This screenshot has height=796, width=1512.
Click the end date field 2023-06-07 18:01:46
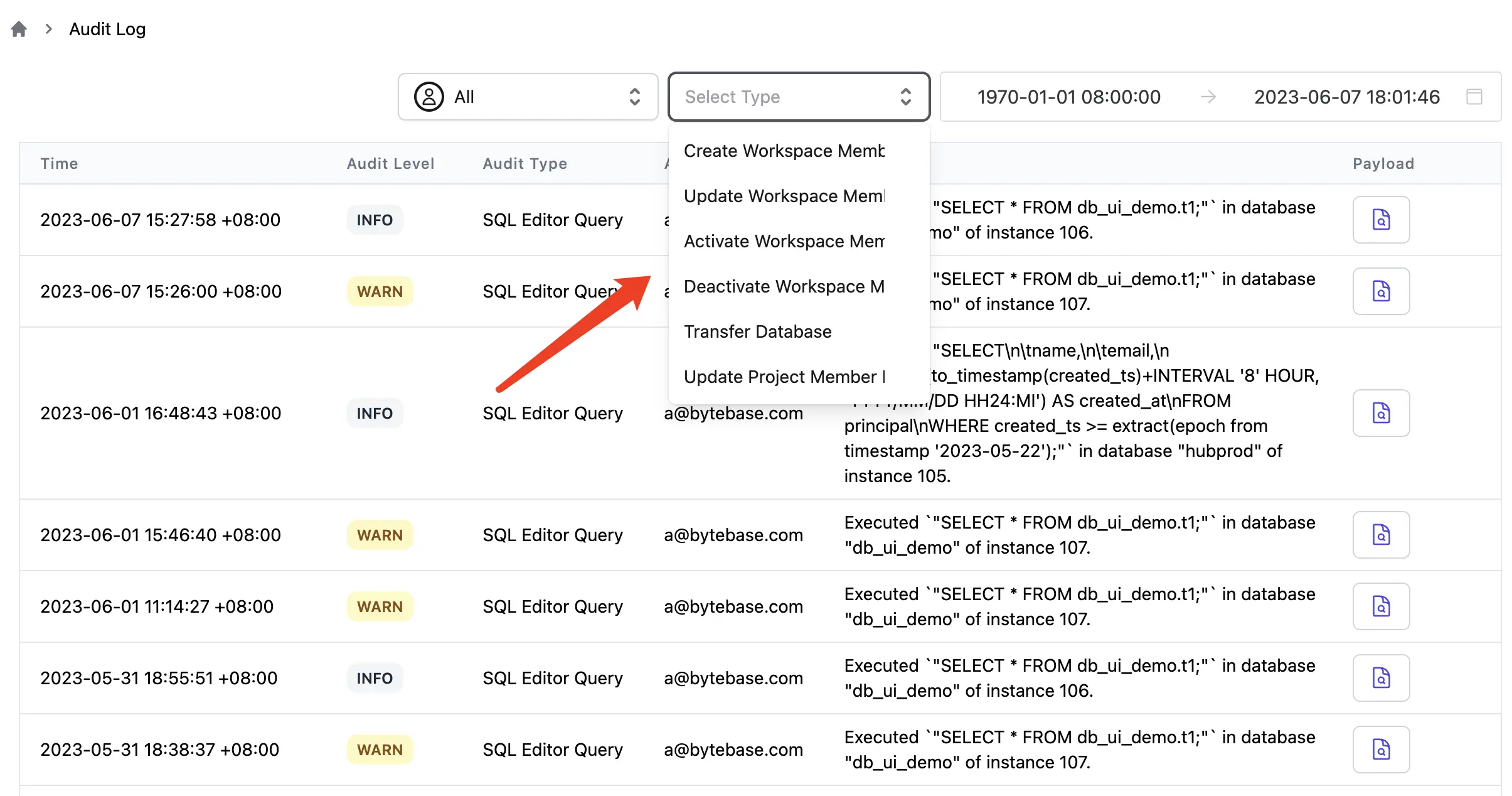[x=1346, y=97]
